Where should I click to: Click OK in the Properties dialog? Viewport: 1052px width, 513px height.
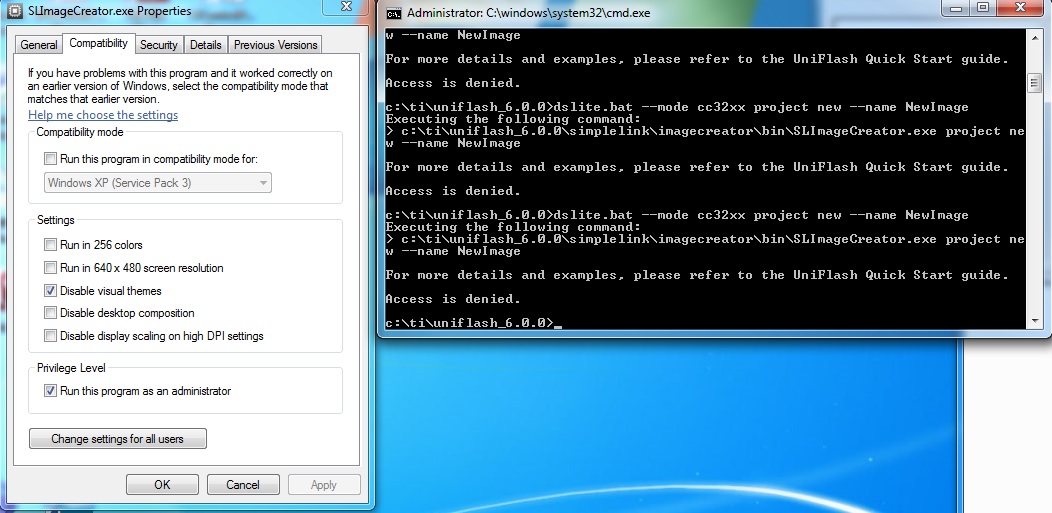coord(162,484)
